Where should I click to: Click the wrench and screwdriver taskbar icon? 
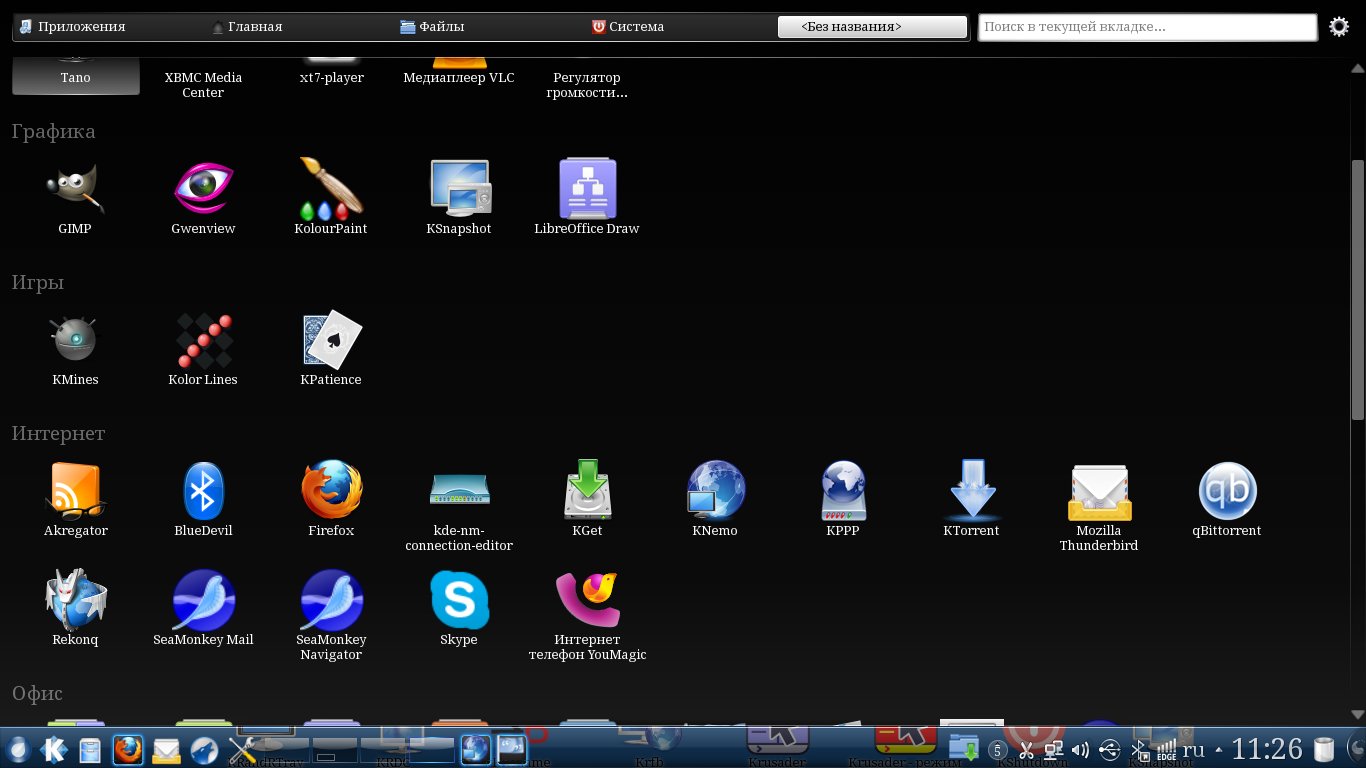[243, 750]
